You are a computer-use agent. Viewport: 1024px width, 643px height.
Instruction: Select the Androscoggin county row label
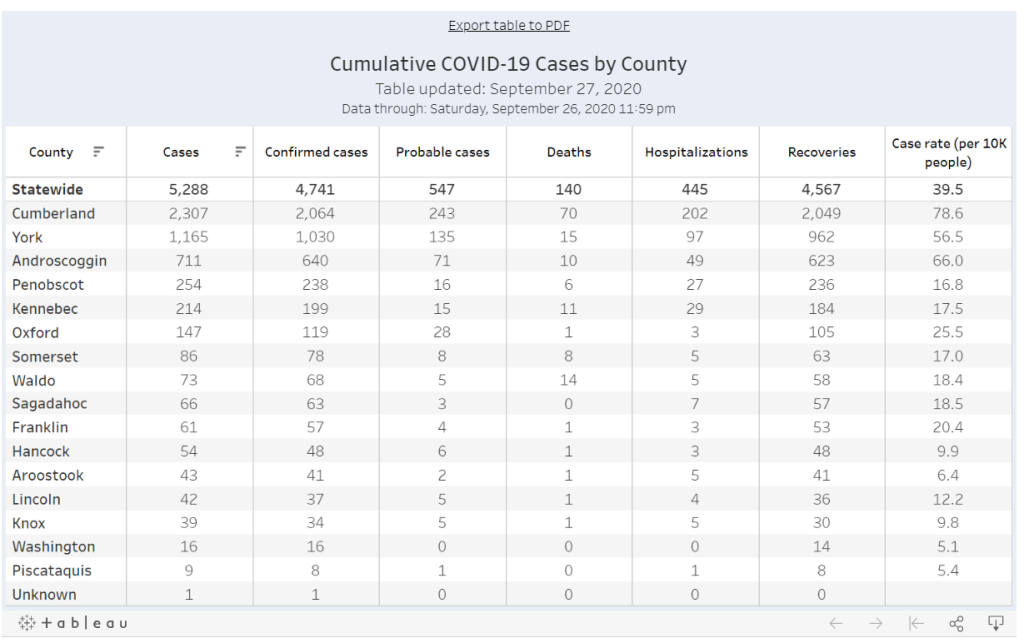(59, 260)
